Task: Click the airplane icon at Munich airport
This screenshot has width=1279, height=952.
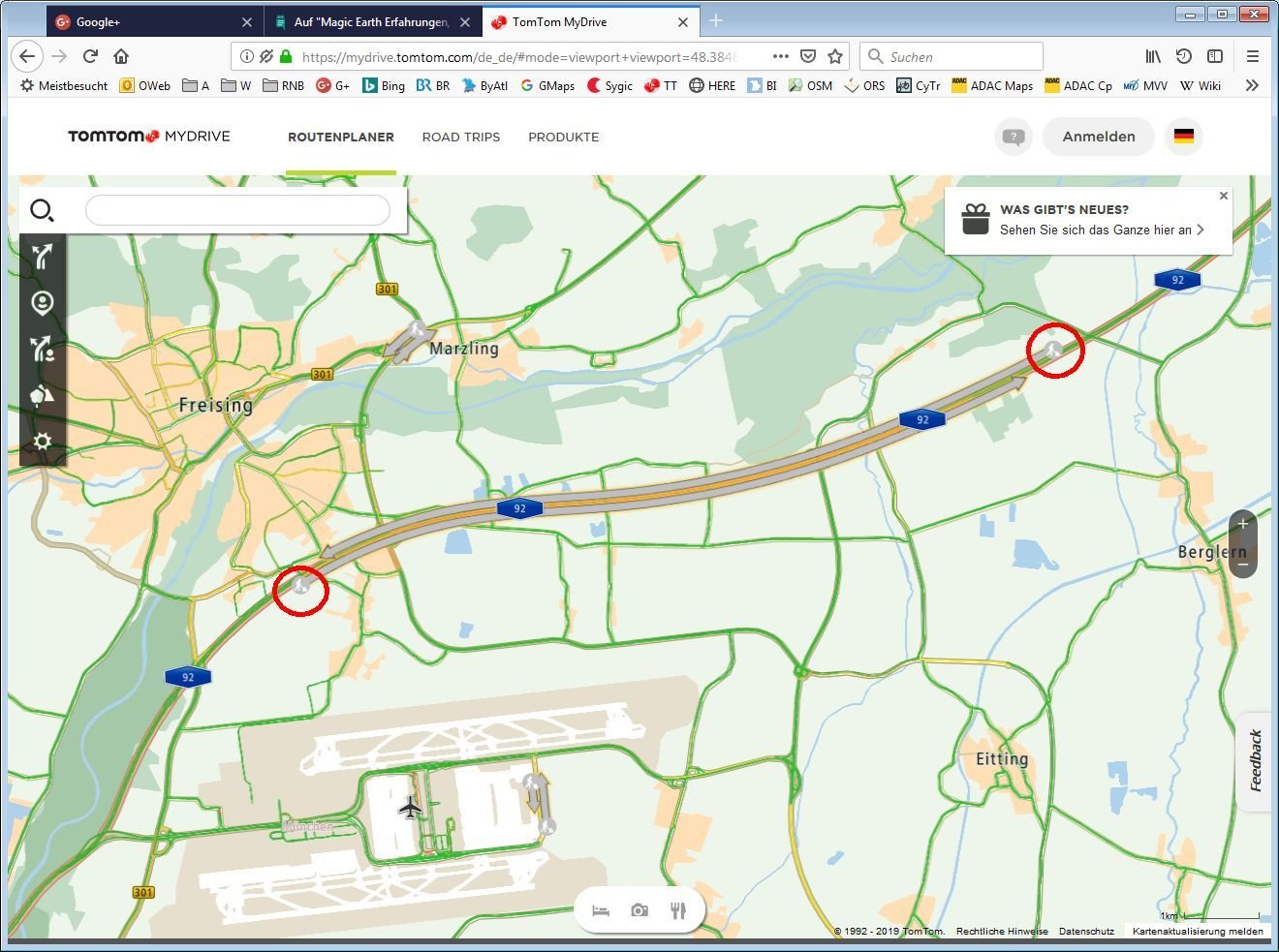Action: [411, 806]
